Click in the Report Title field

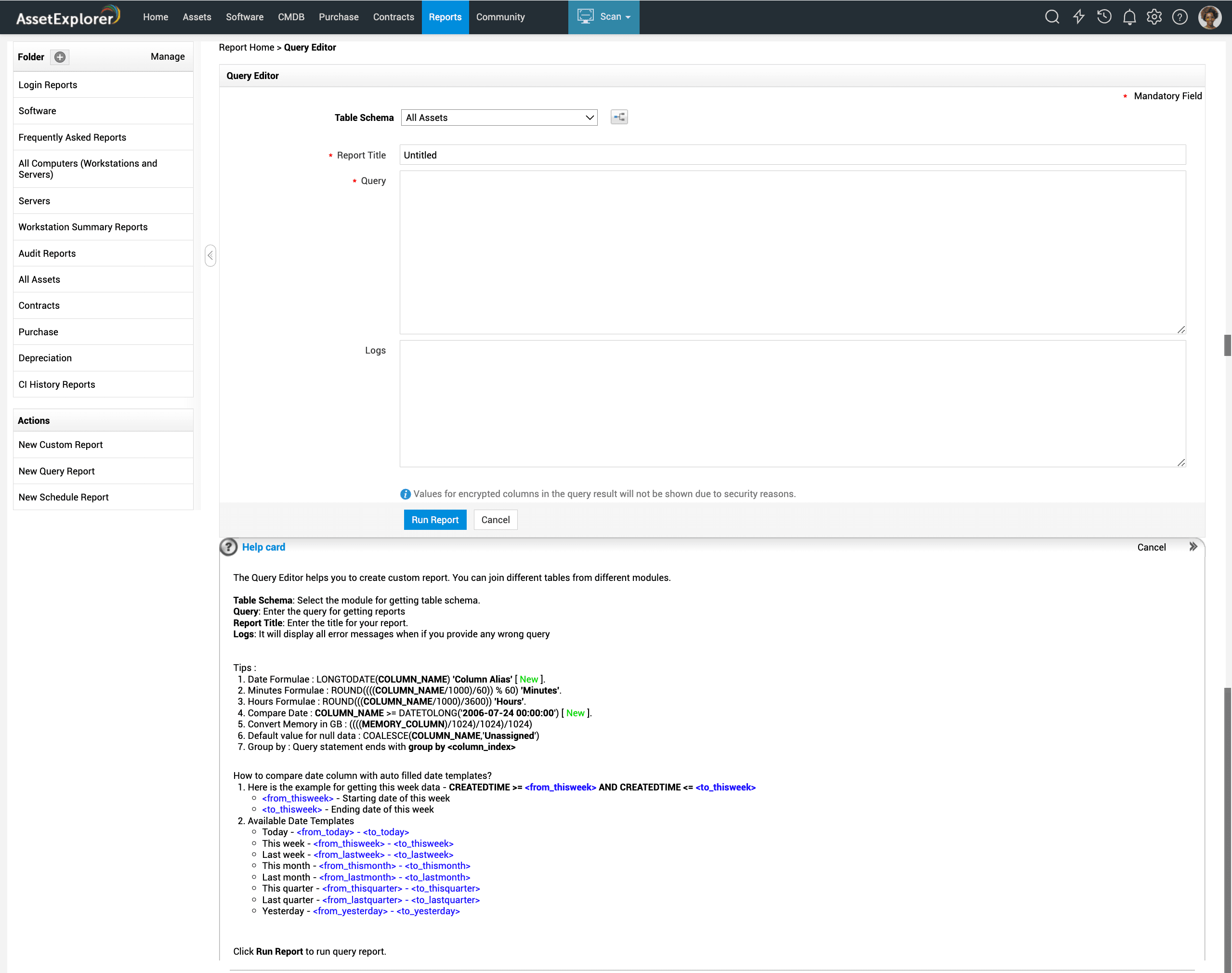(x=792, y=155)
